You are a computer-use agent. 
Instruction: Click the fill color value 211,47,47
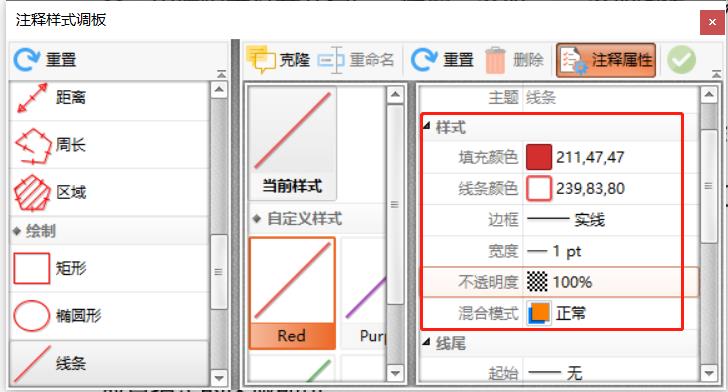point(590,157)
